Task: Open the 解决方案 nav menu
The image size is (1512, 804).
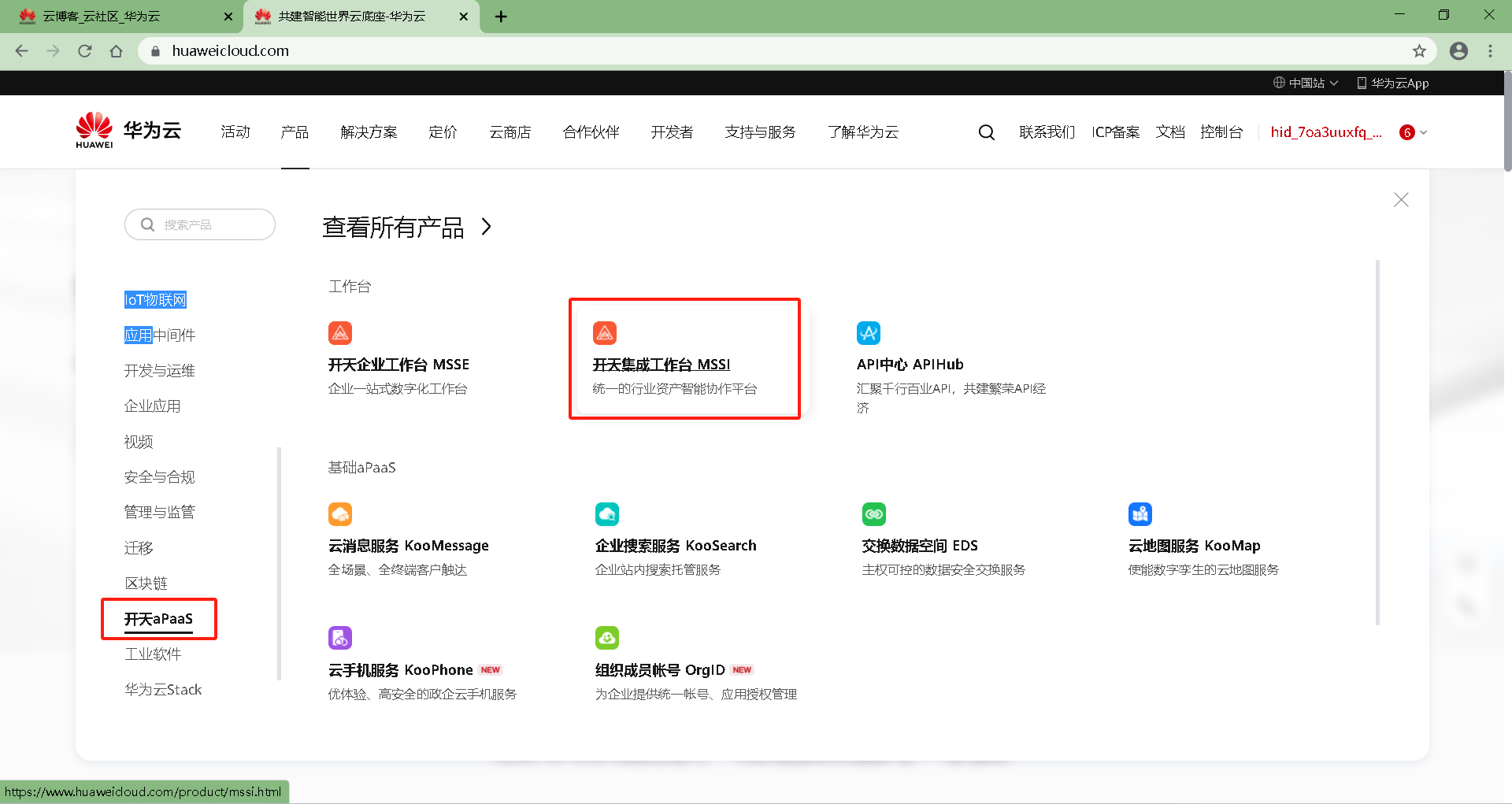Action: pyautogui.click(x=369, y=132)
